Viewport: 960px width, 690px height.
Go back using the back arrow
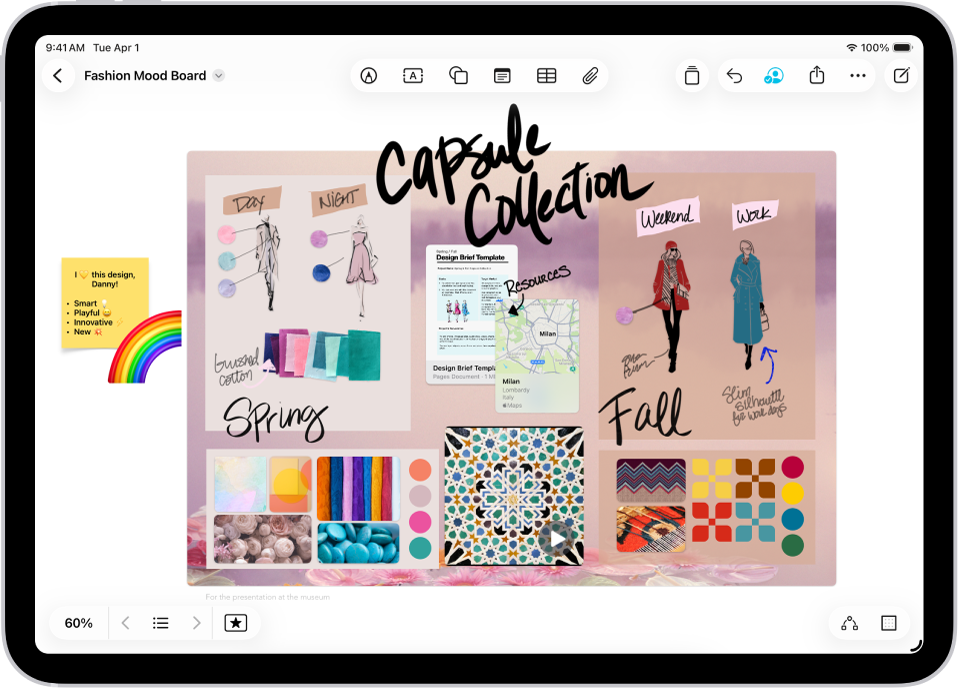pyautogui.click(x=57, y=75)
